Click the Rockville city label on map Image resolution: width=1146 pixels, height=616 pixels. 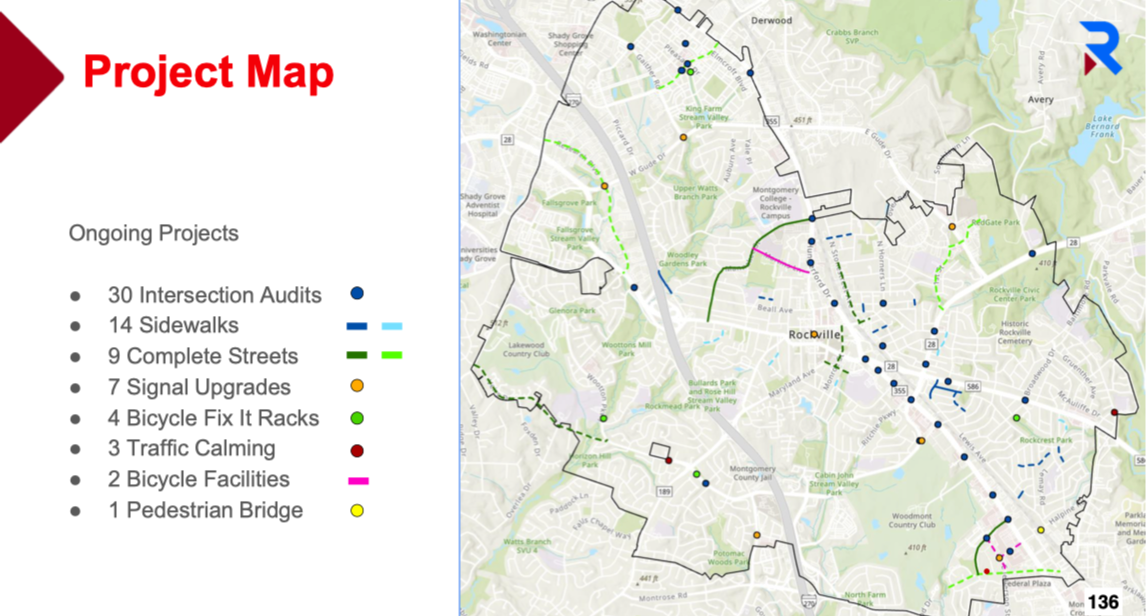813,335
